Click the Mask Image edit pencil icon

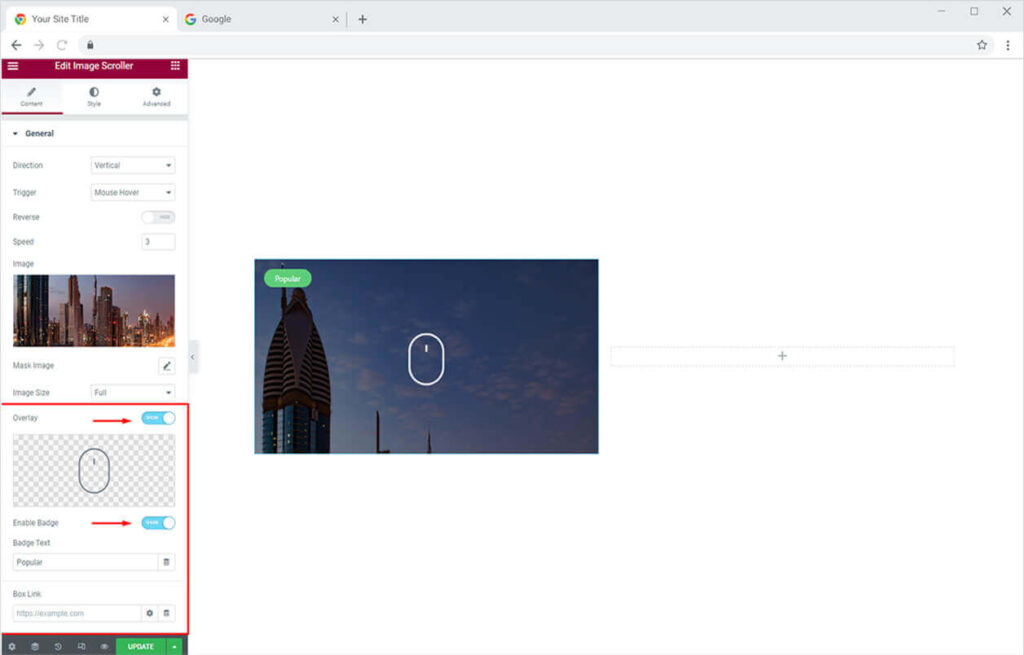coord(167,366)
